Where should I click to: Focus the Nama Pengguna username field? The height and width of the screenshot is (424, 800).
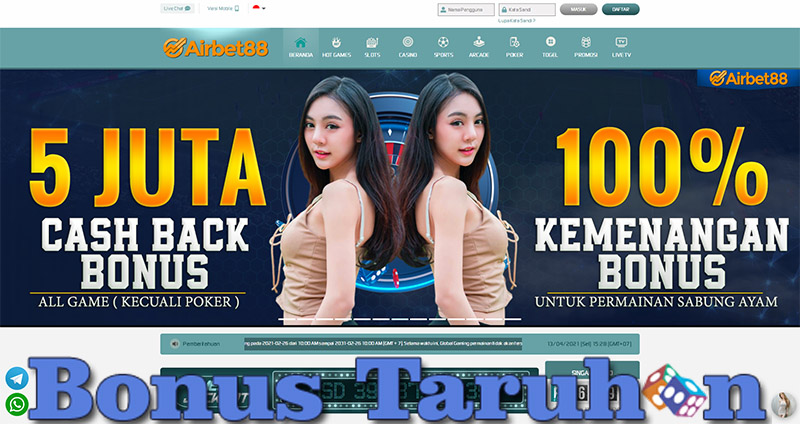(x=466, y=10)
